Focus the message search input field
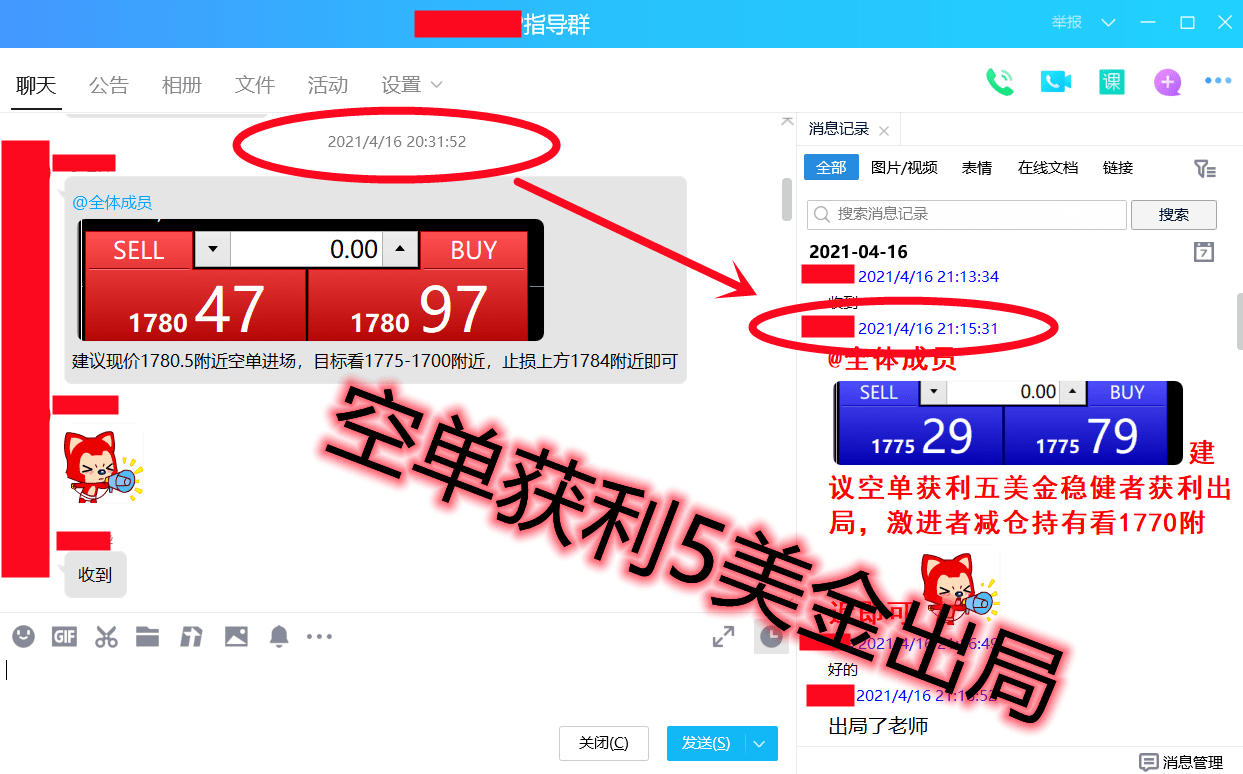Viewport: 1243px width, 774px height. (x=967, y=214)
